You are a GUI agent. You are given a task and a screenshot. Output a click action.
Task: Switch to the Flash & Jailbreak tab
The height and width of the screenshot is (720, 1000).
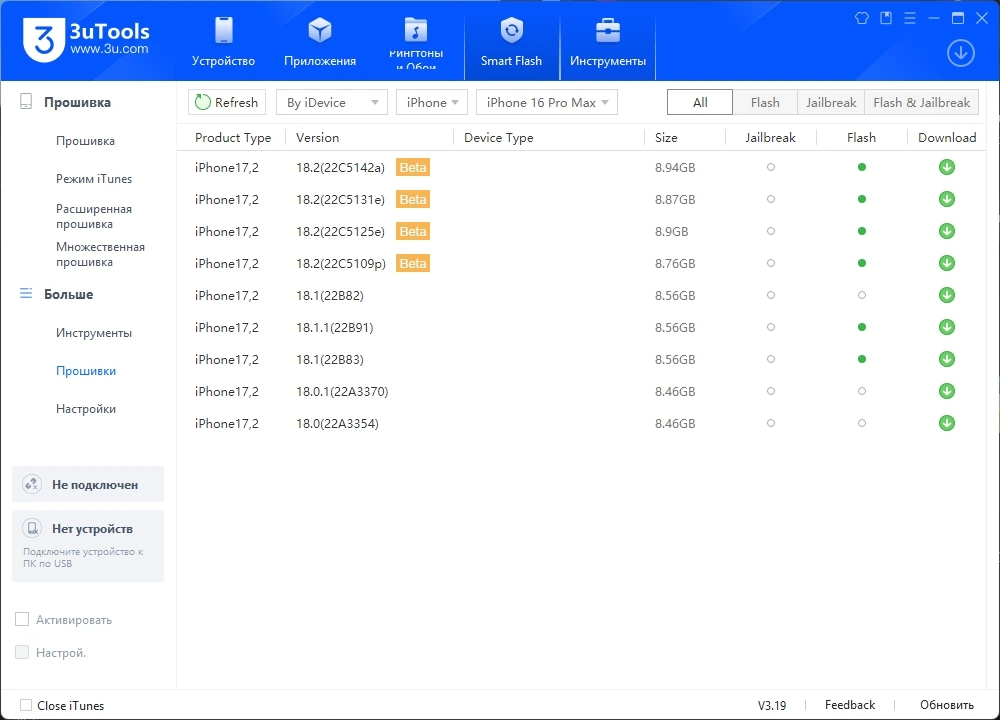[x=922, y=102]
